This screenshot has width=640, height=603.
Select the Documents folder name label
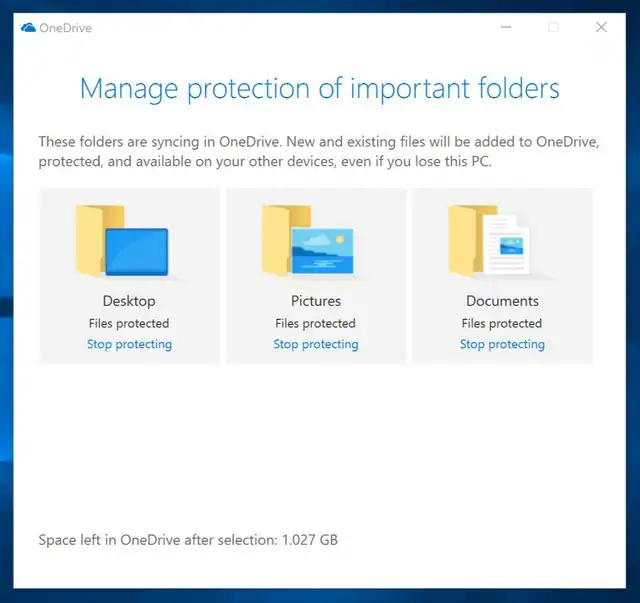pyautogui.click(x=502, y=301)
